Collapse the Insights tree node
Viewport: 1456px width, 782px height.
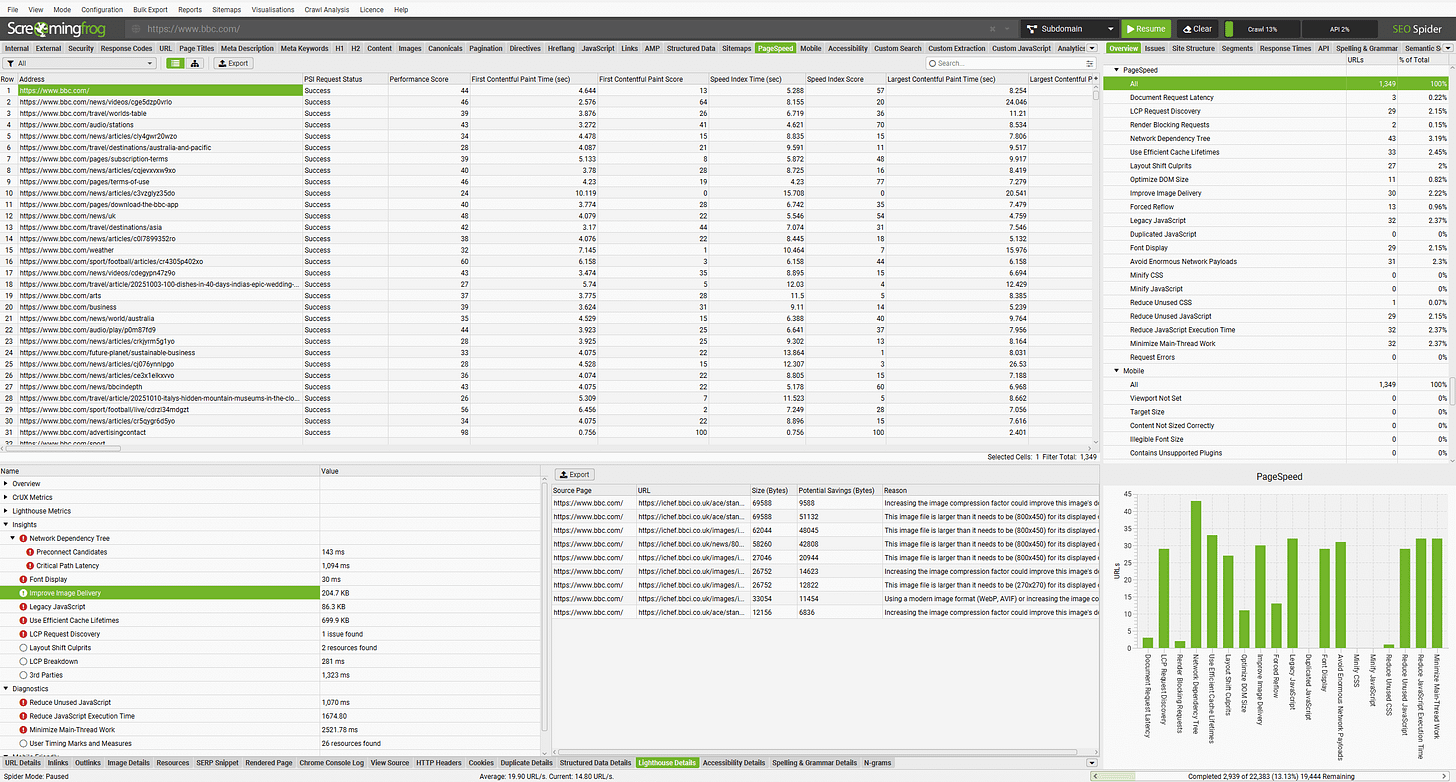6,524
